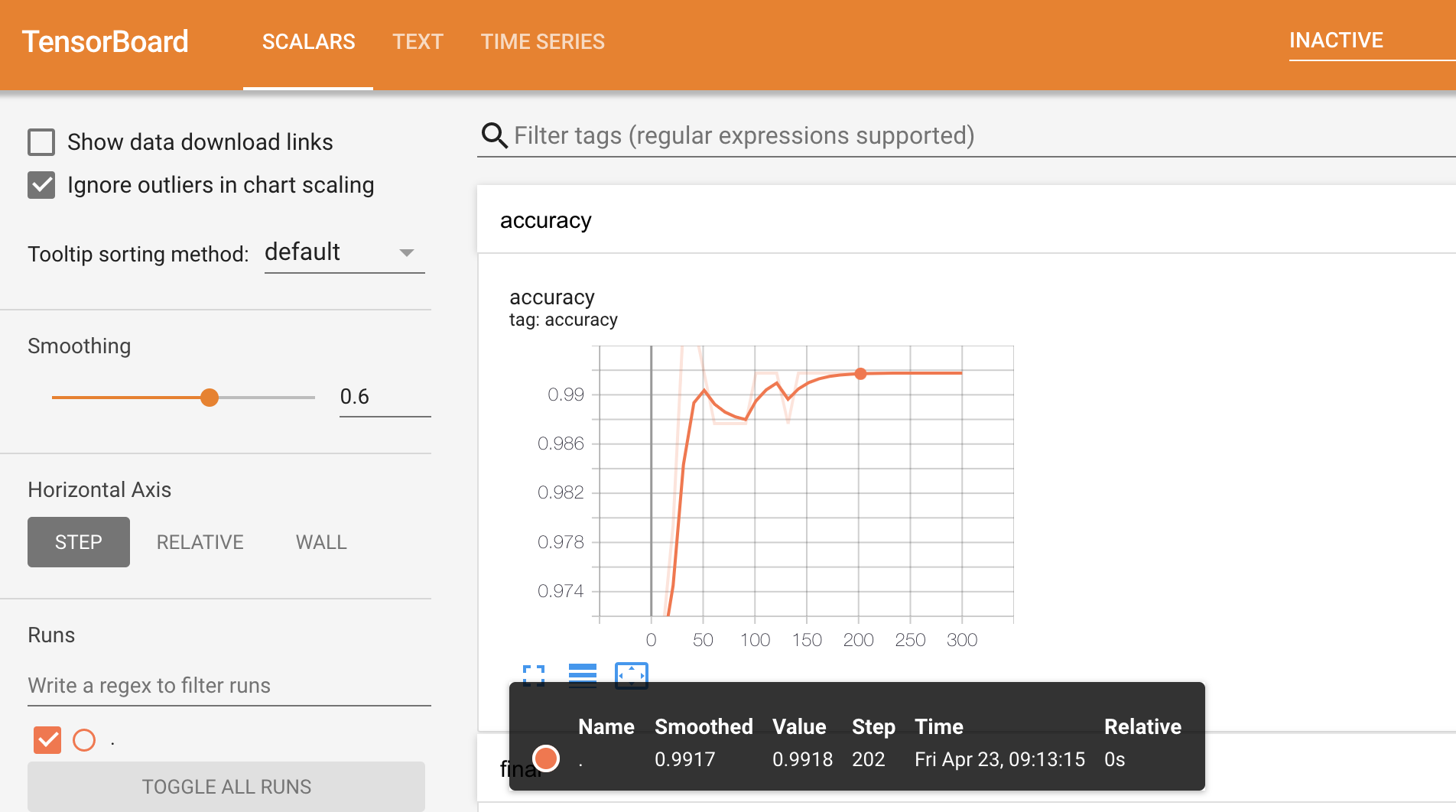Click the TensorBoard logo

click(106, 42)
